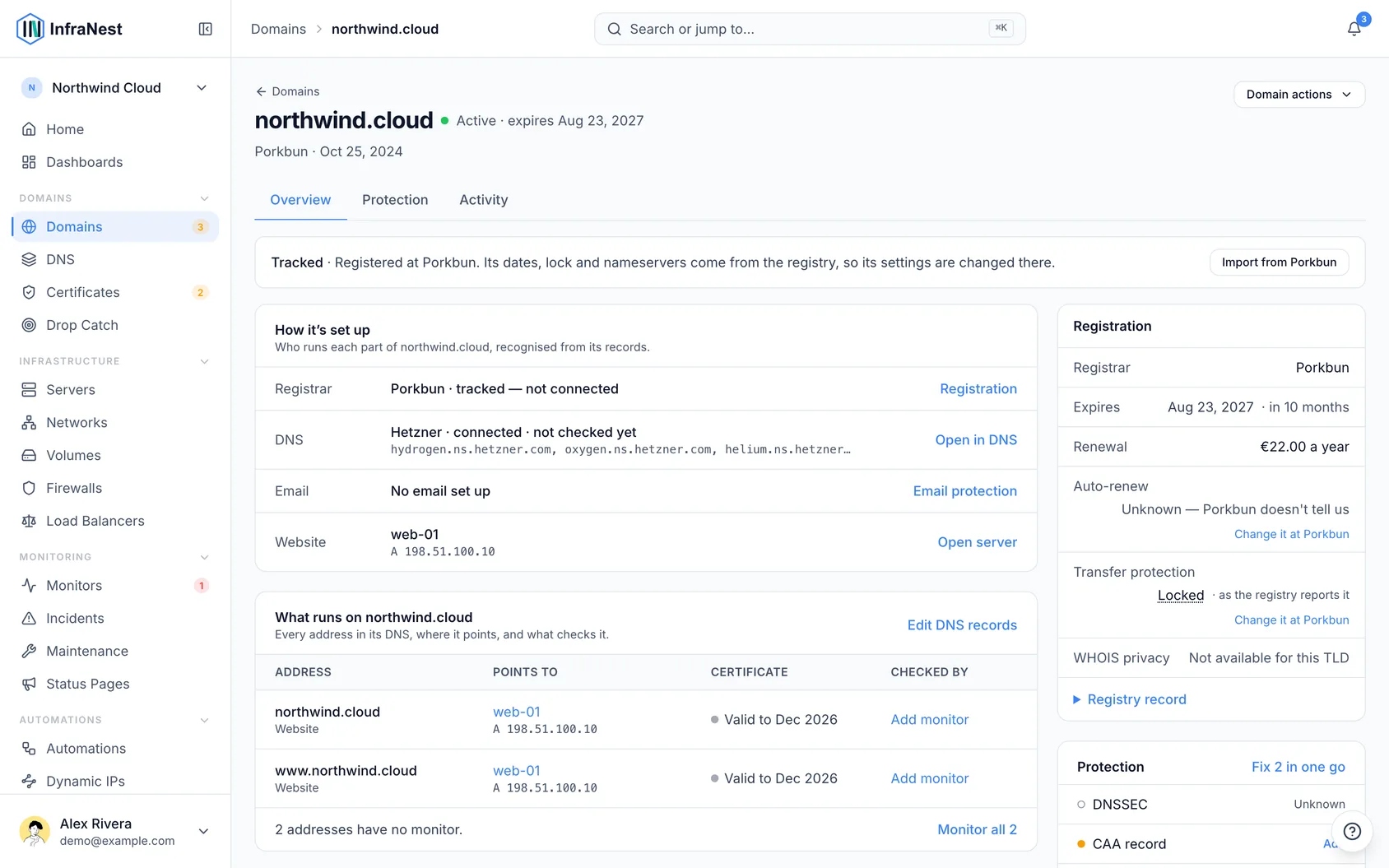Switch to the Activity tab

pyautogui.click(x=484, y=200)
